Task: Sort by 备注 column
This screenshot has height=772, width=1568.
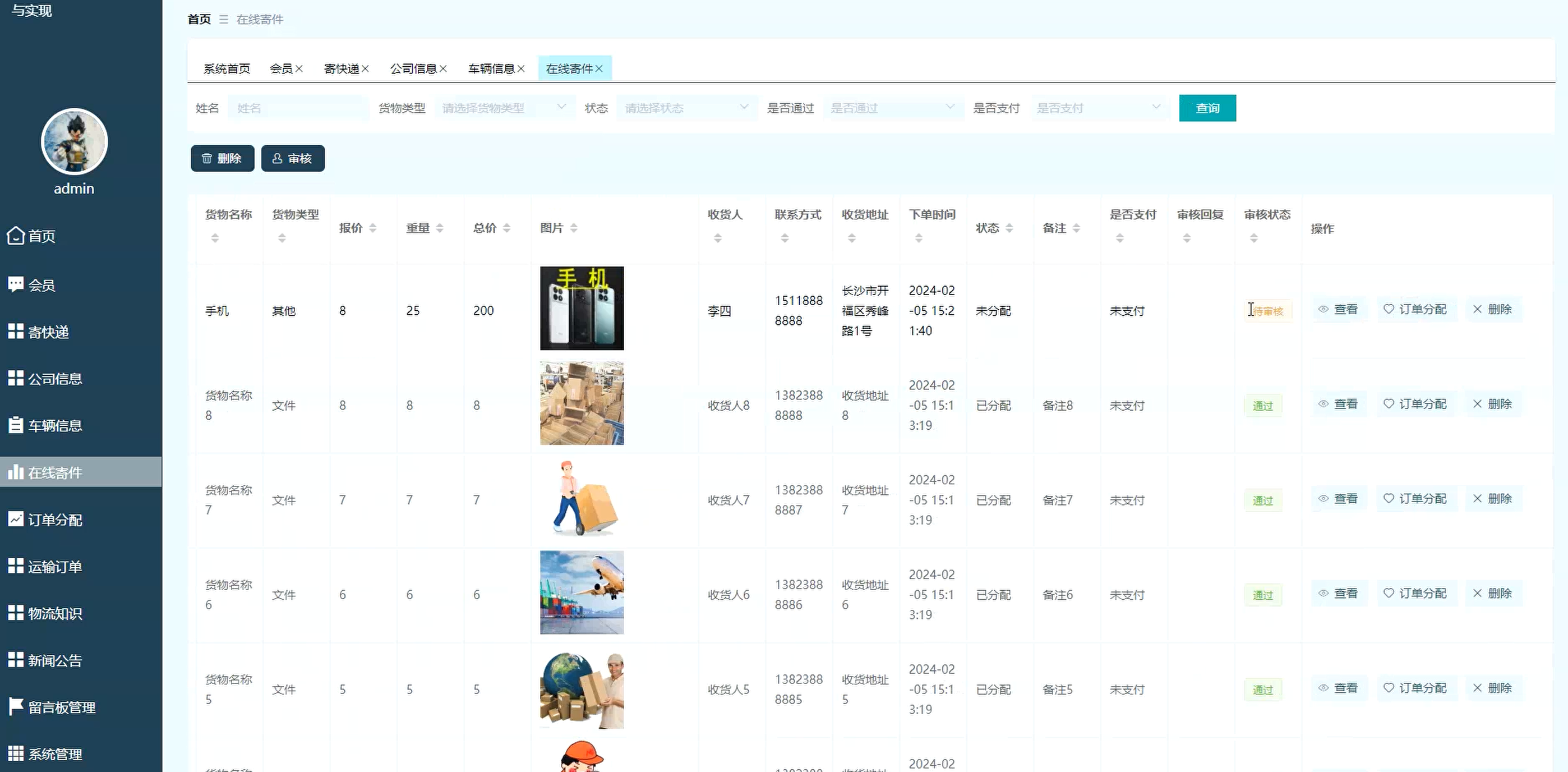Action: point(1077,228)
